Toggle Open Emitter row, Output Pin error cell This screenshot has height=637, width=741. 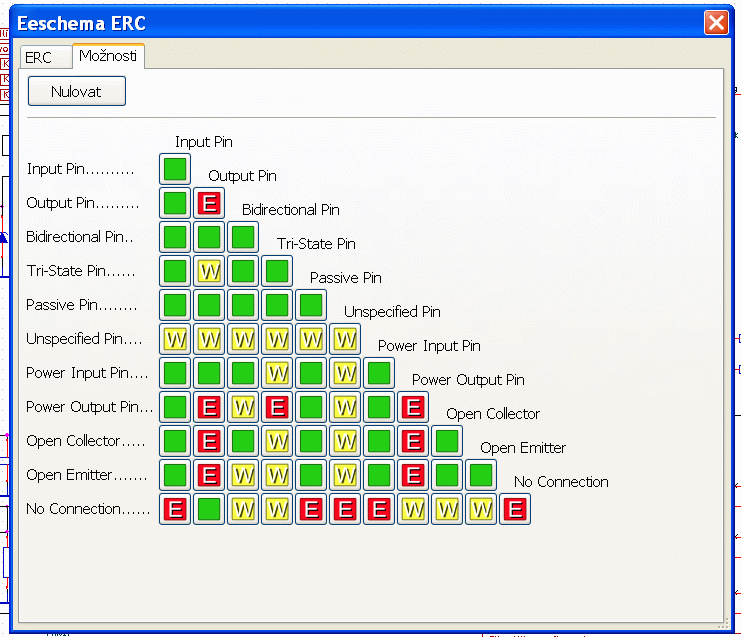pos(209,475)
